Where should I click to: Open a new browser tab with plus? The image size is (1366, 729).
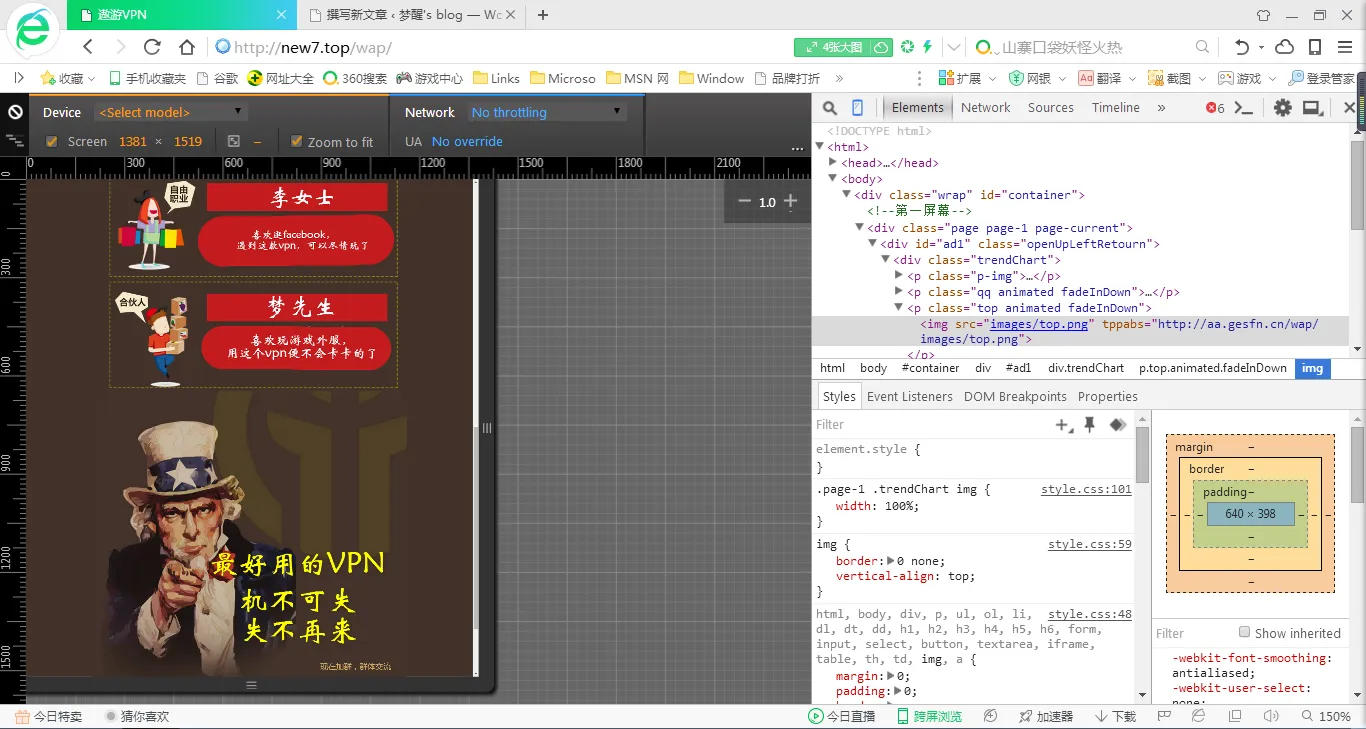point(543,15)
